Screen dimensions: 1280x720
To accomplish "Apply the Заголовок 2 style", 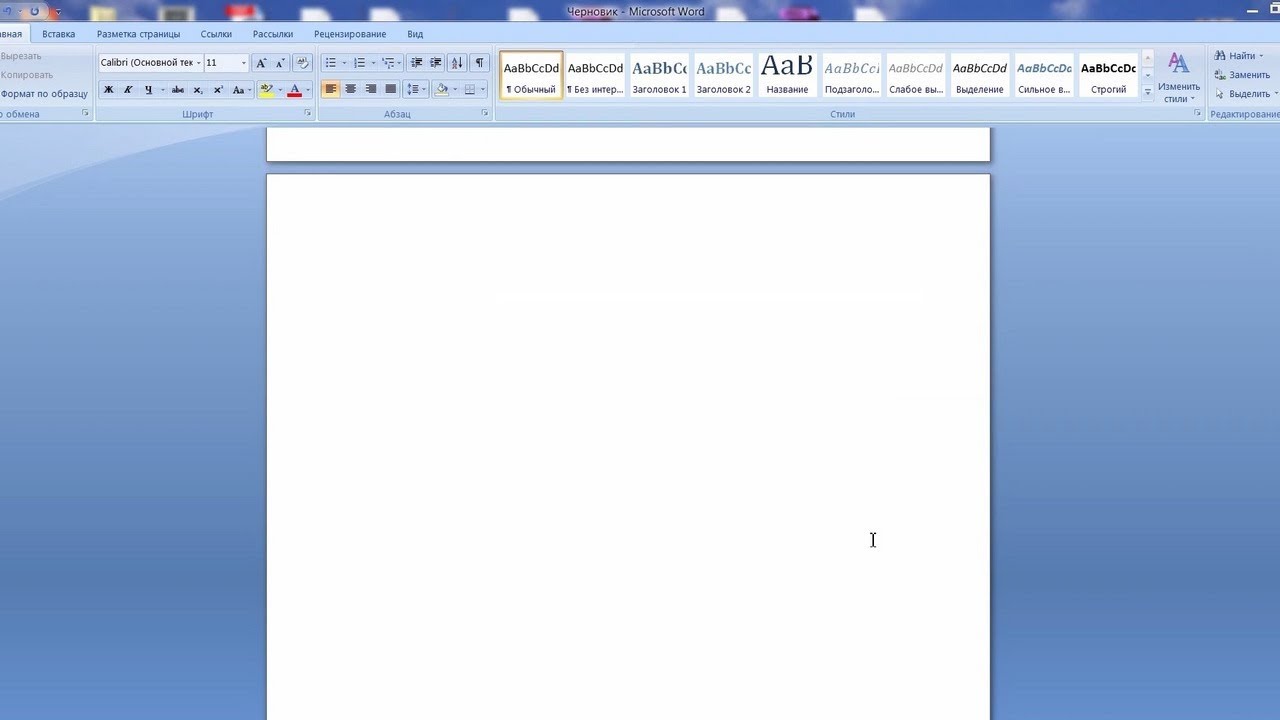I will (x=723, y=75).
